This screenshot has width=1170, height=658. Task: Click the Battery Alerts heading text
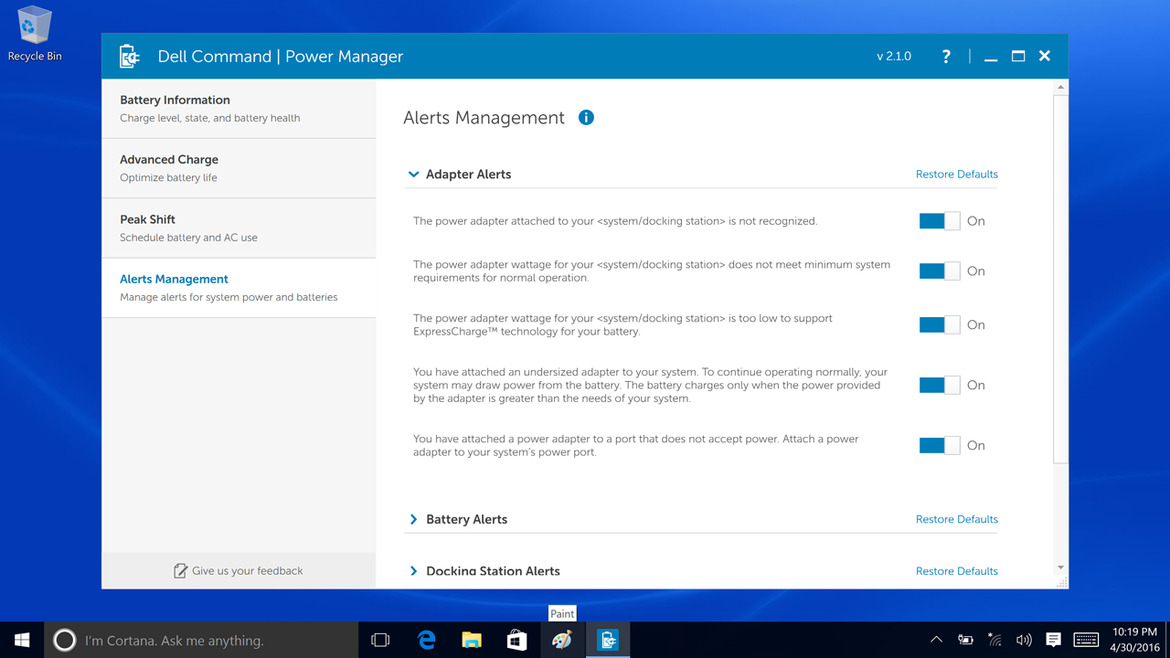point(466,519)
